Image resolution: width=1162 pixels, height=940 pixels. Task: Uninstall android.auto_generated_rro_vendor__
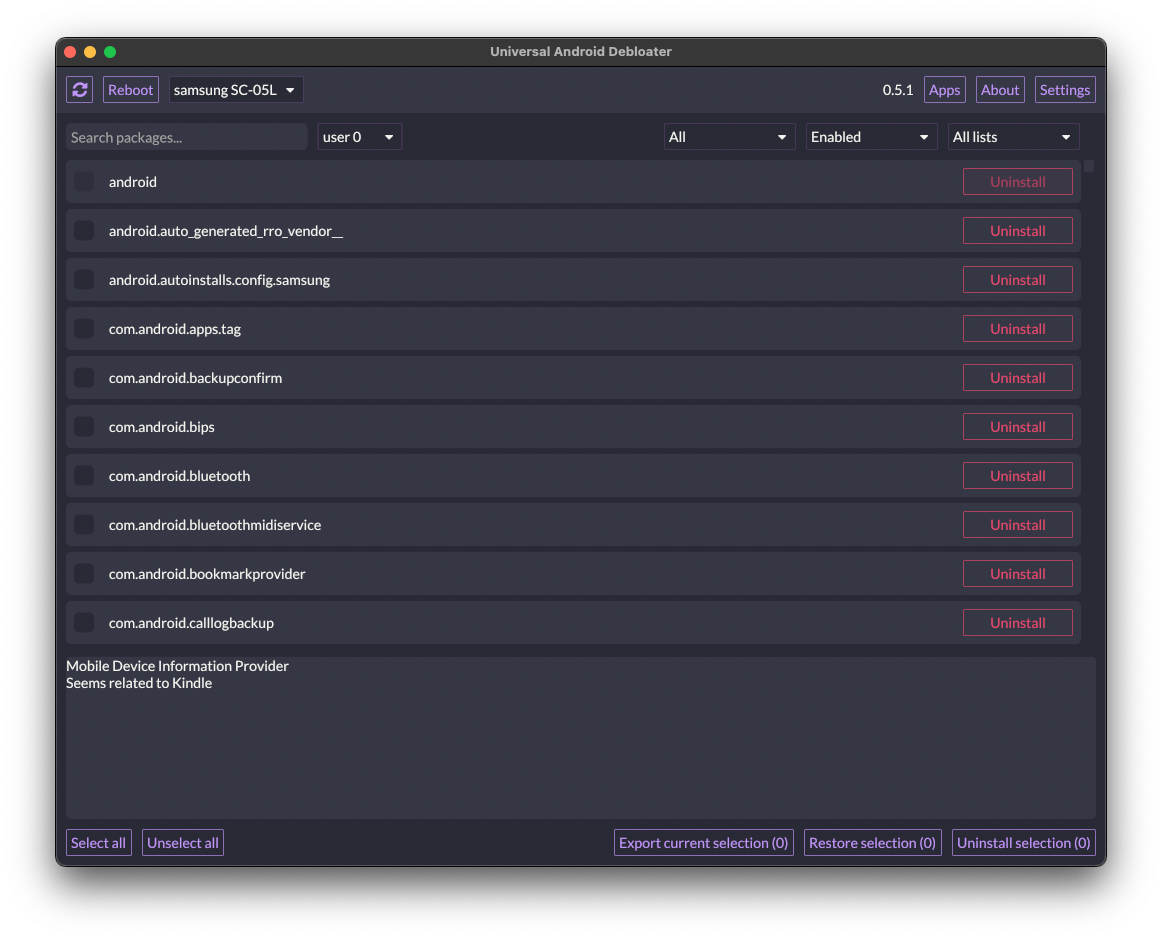click(x=1017, y=231)
